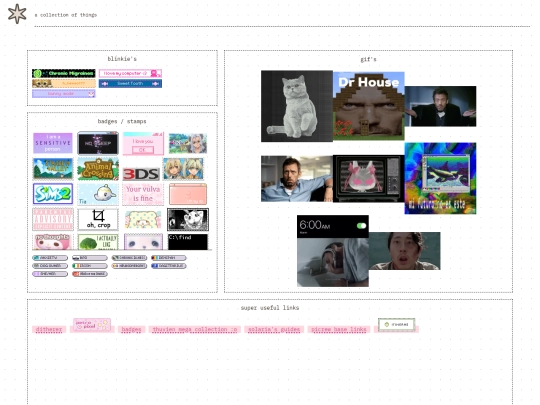The height and width of the screenshot is (405, 540).
Task: Open the GIF of House in a blue shirt
Action: (x=297, y=179)
